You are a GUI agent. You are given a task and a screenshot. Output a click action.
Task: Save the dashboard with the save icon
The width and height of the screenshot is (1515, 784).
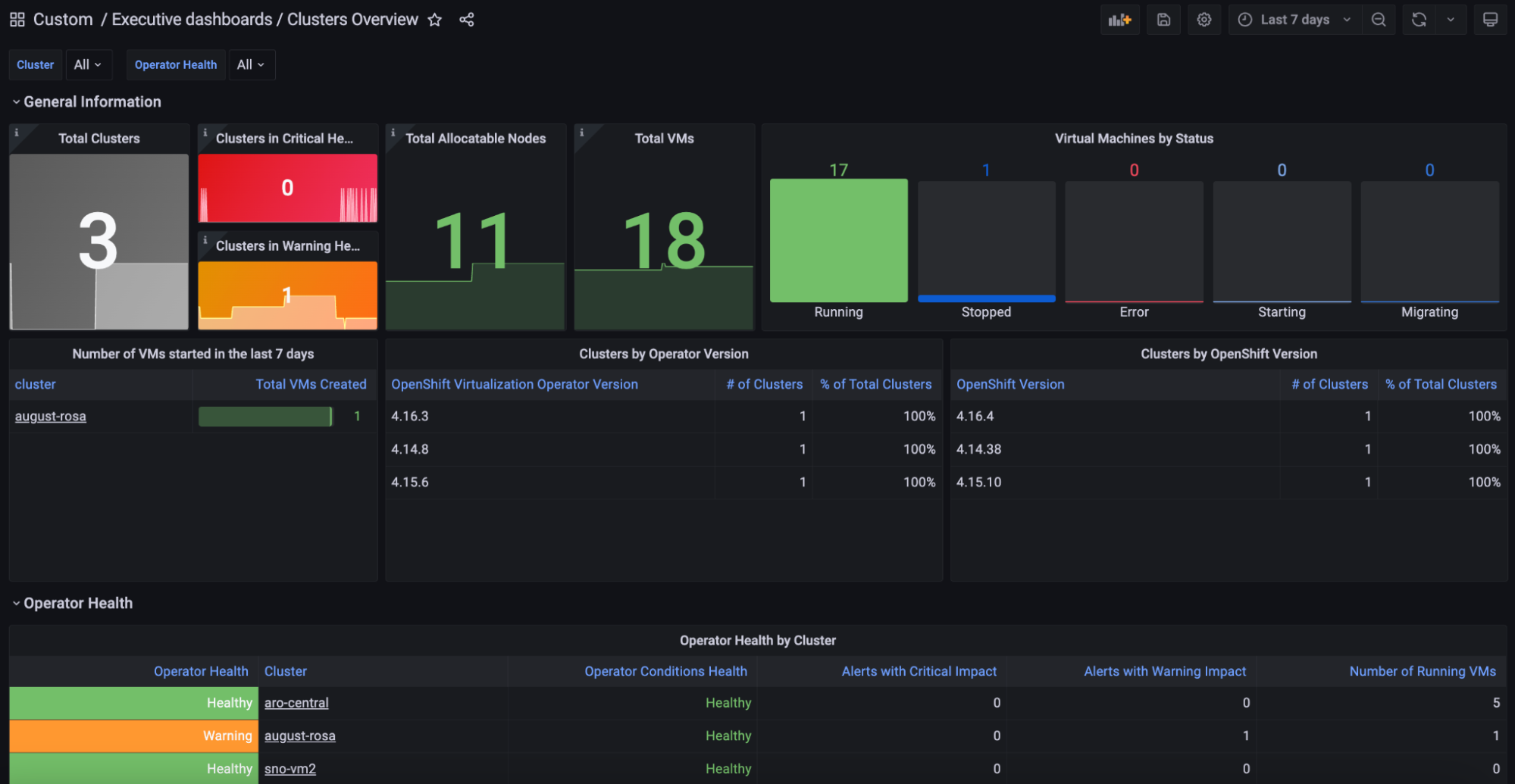pyautogui.click(x=1163, y=20)
